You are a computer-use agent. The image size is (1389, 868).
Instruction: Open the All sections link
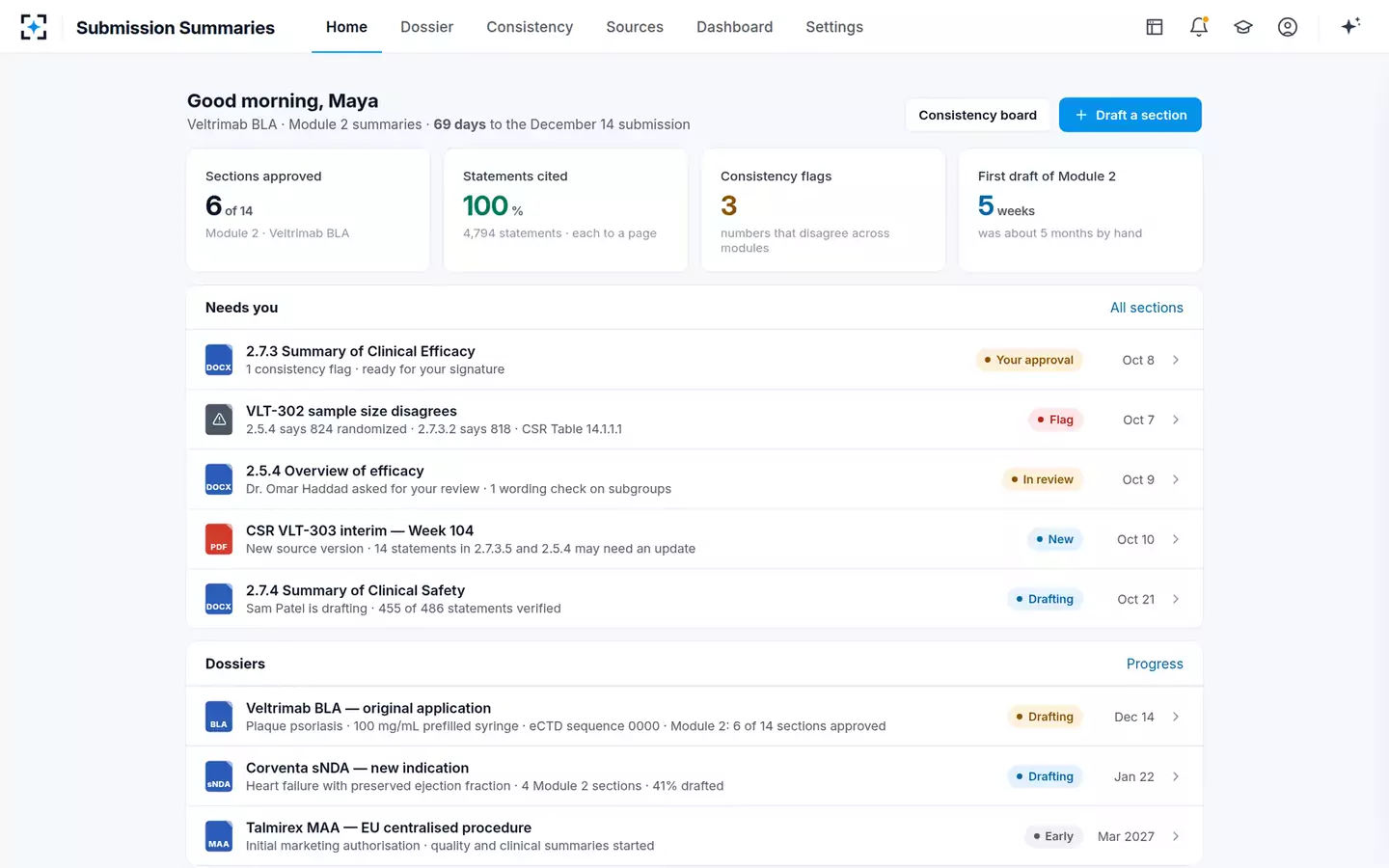tap(1147, 308)
